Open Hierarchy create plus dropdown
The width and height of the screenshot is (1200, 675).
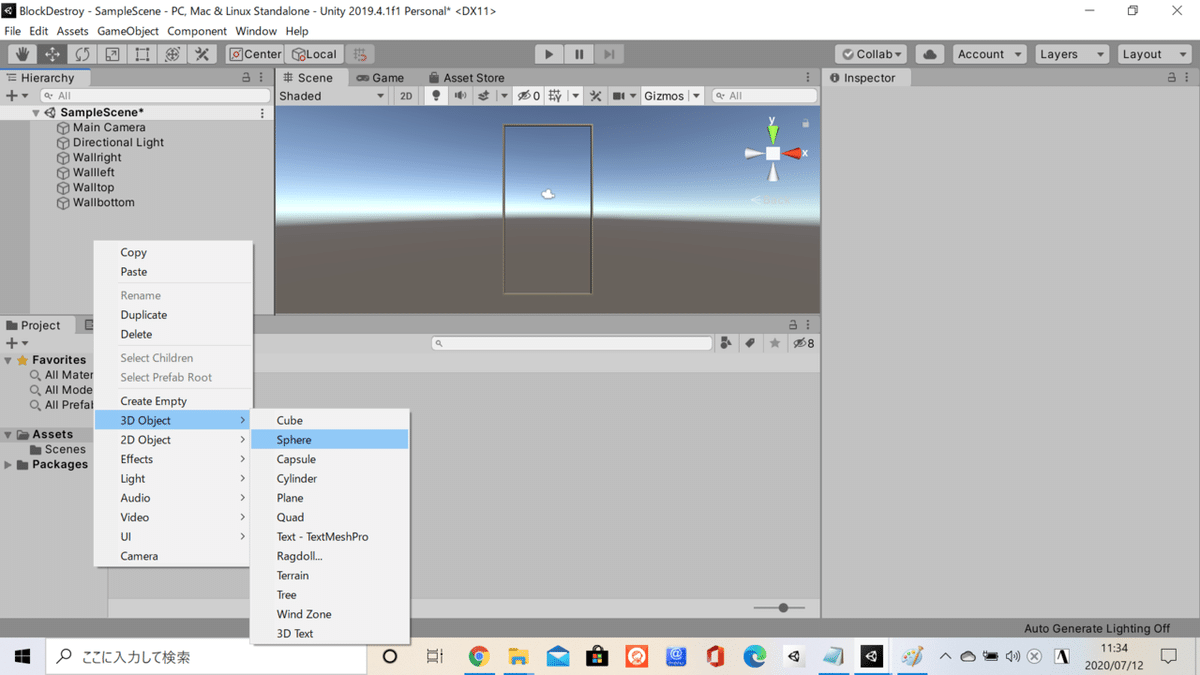point(17,96)
